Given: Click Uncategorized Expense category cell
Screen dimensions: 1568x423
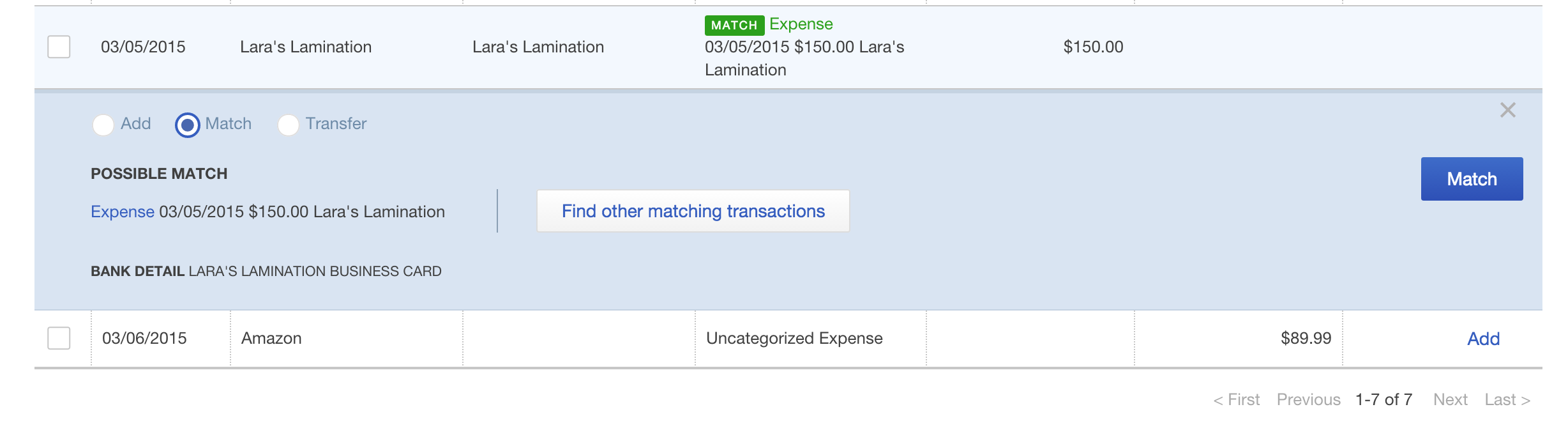Looking at the screenshot, I should 794,338.
